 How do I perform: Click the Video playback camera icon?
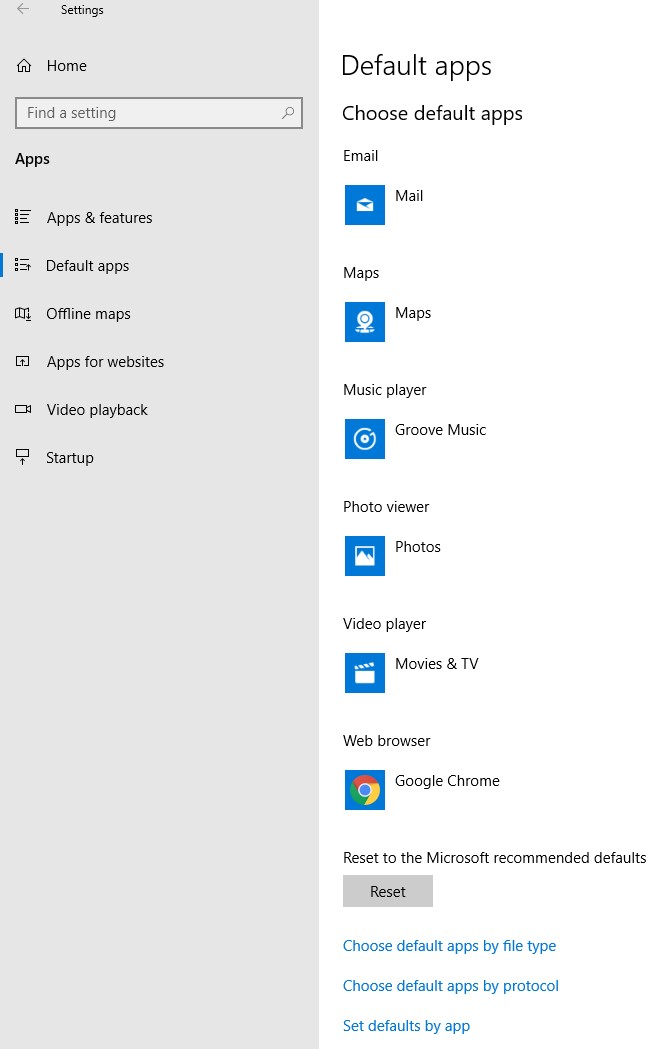coord(23,409)
